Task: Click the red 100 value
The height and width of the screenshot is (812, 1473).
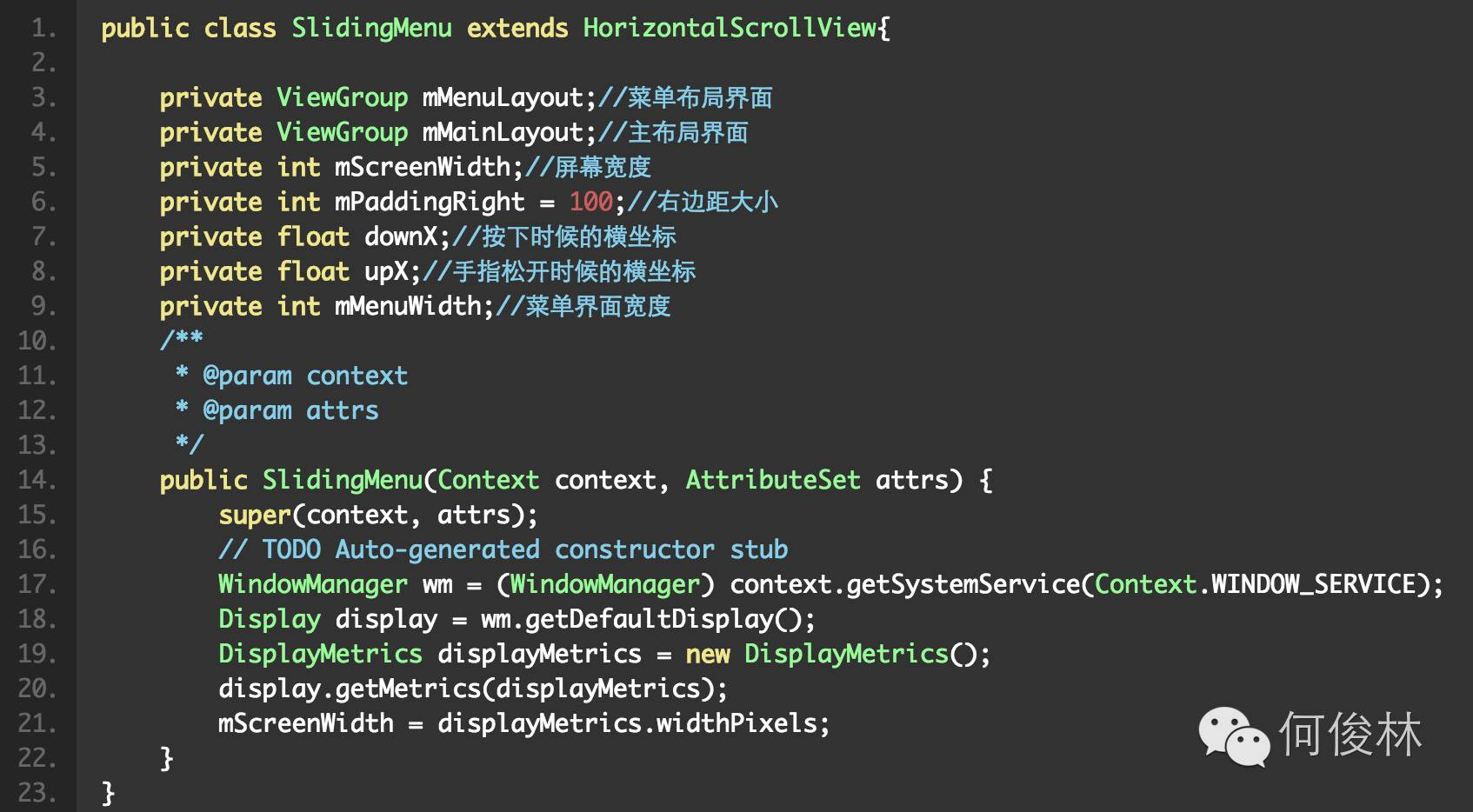Action: (x=591, y=202)
